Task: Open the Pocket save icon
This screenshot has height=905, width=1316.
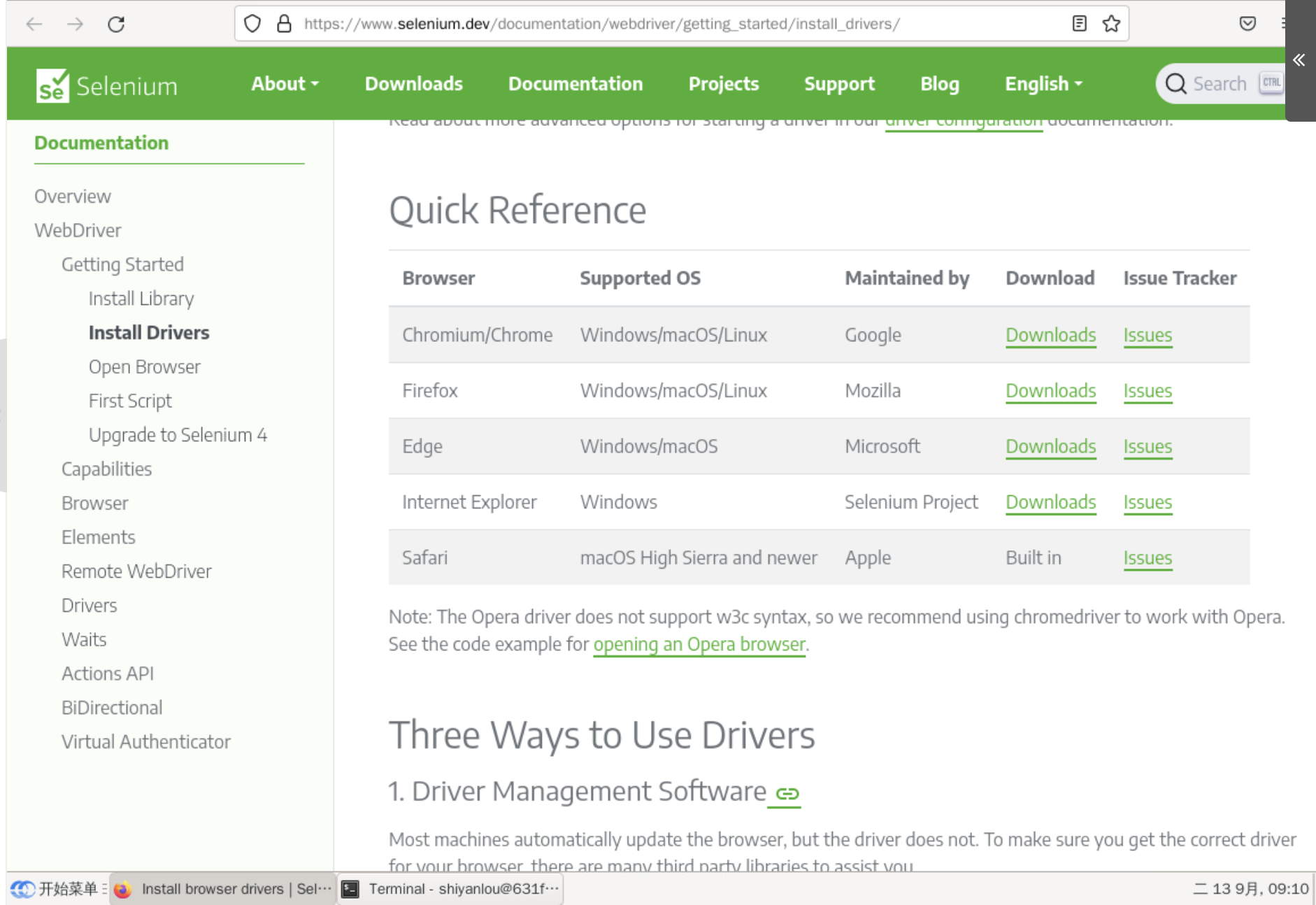Action: pyautogui.click(x=1247, y=24)
